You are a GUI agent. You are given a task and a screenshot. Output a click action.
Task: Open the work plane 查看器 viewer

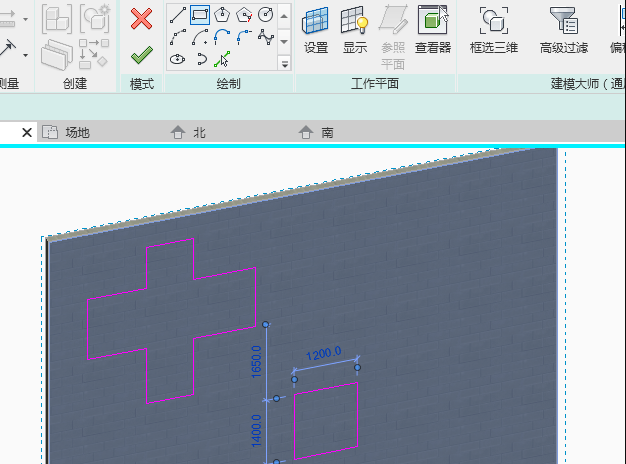(433, 30)
